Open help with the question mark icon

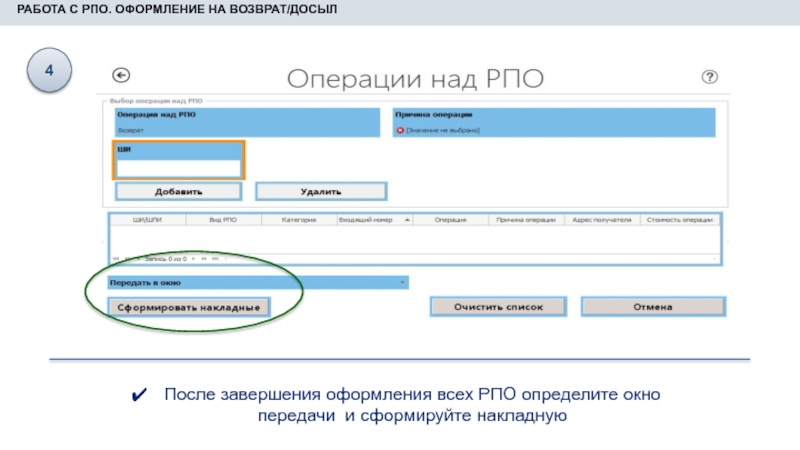tap(709, 77)
